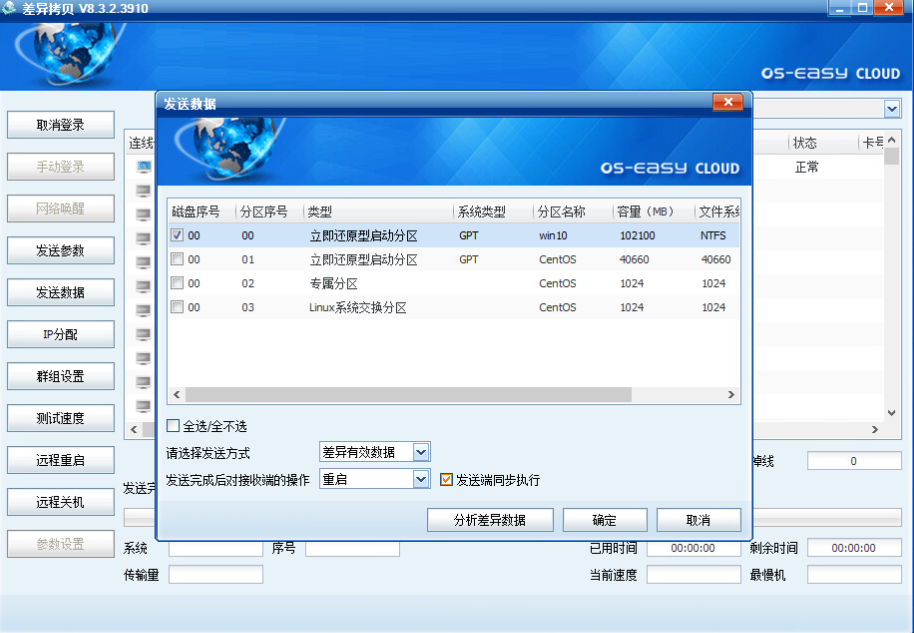Click 分析差异数据 button
914x633 pixels.
489,521
